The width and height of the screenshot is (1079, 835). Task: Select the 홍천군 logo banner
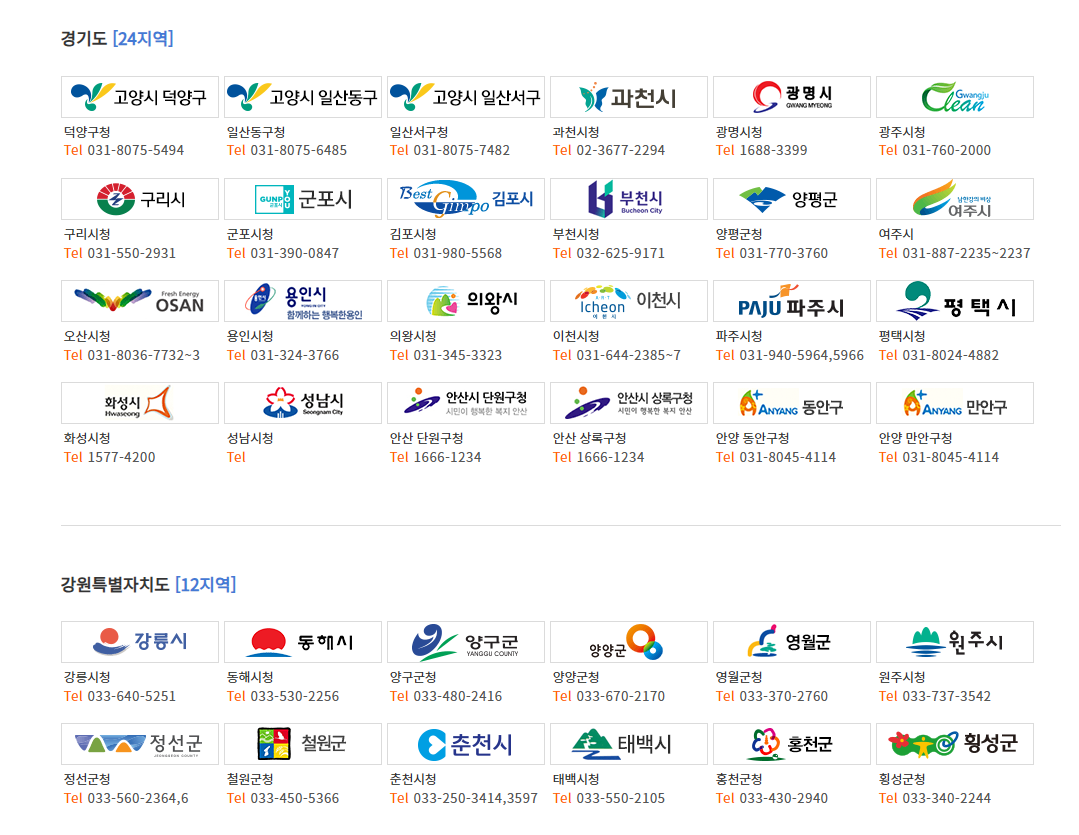pos(792,744)
